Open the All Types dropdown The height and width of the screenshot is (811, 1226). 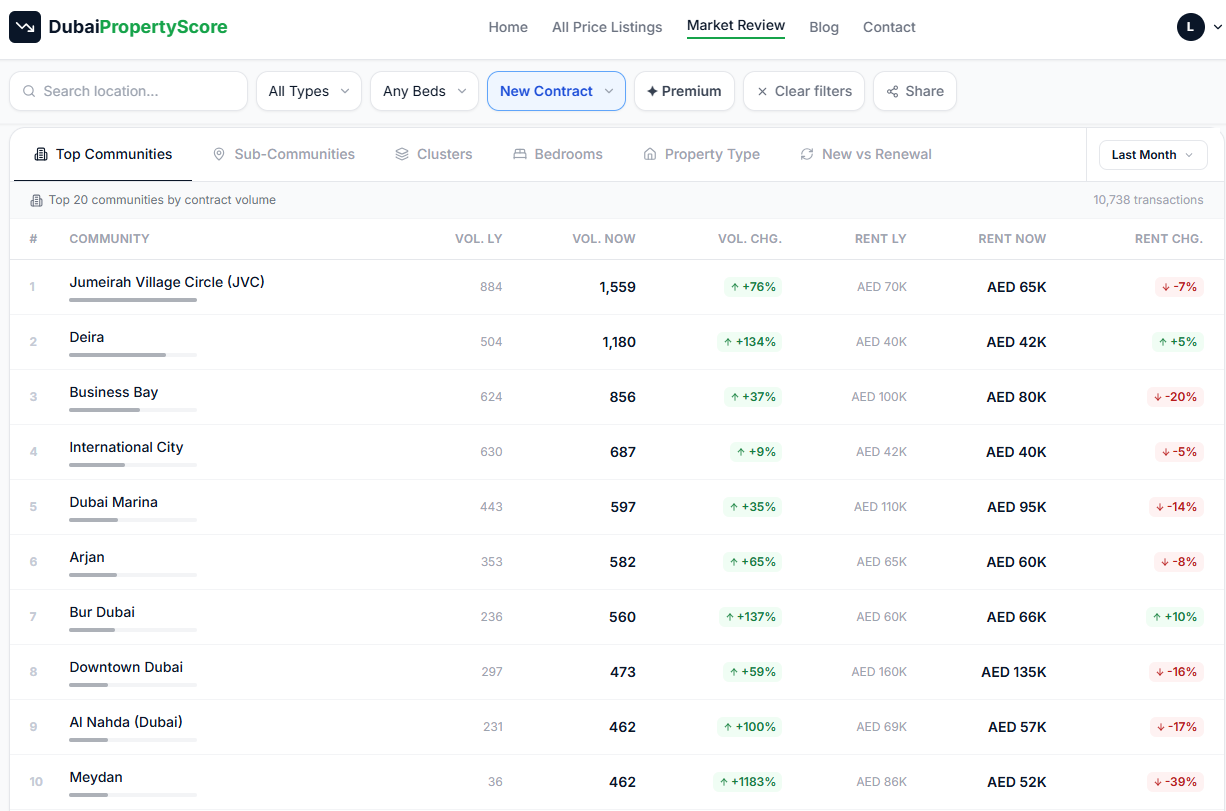point(309,91)
